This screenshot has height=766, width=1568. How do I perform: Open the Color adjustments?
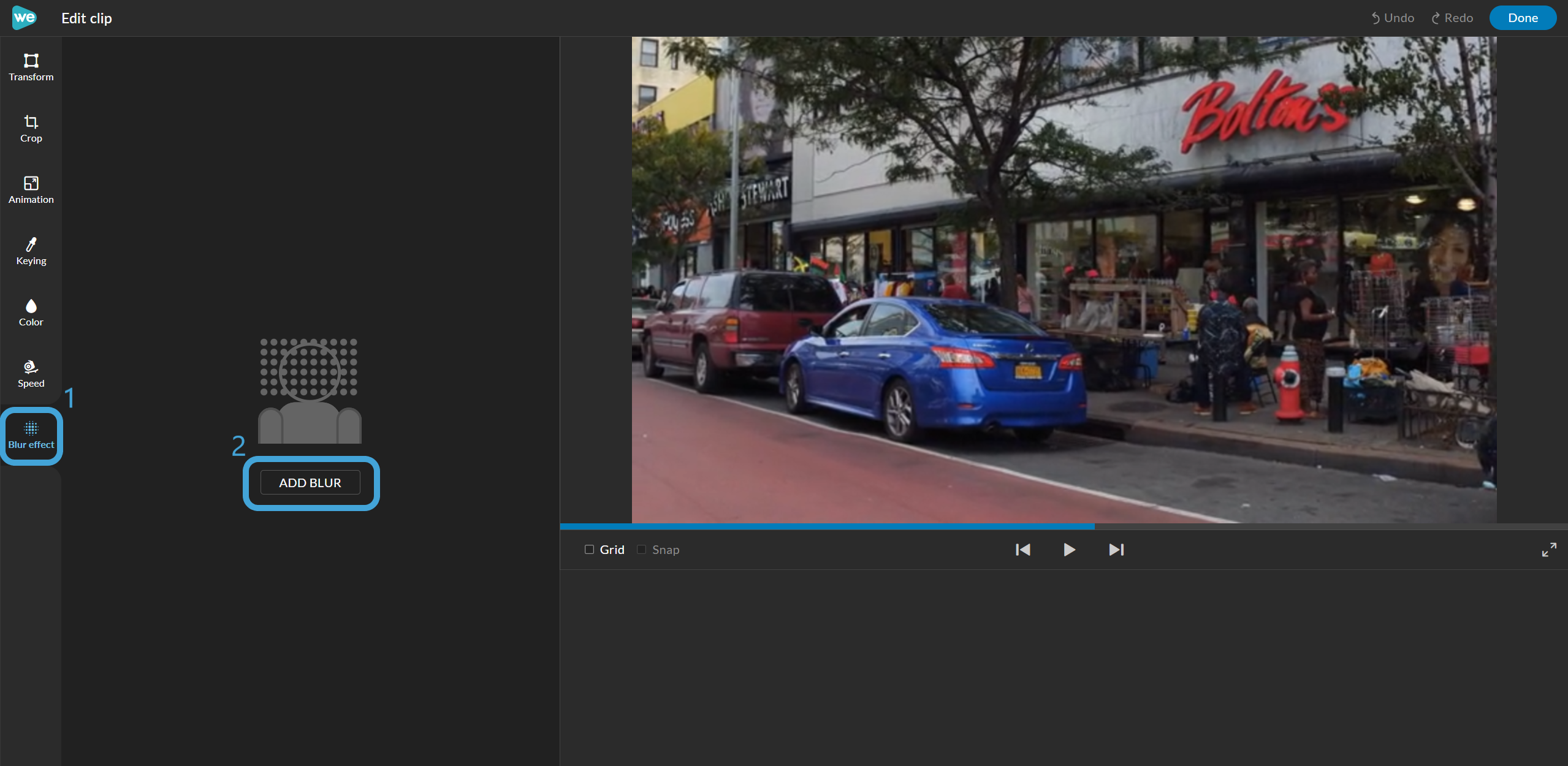click(31, 313)
